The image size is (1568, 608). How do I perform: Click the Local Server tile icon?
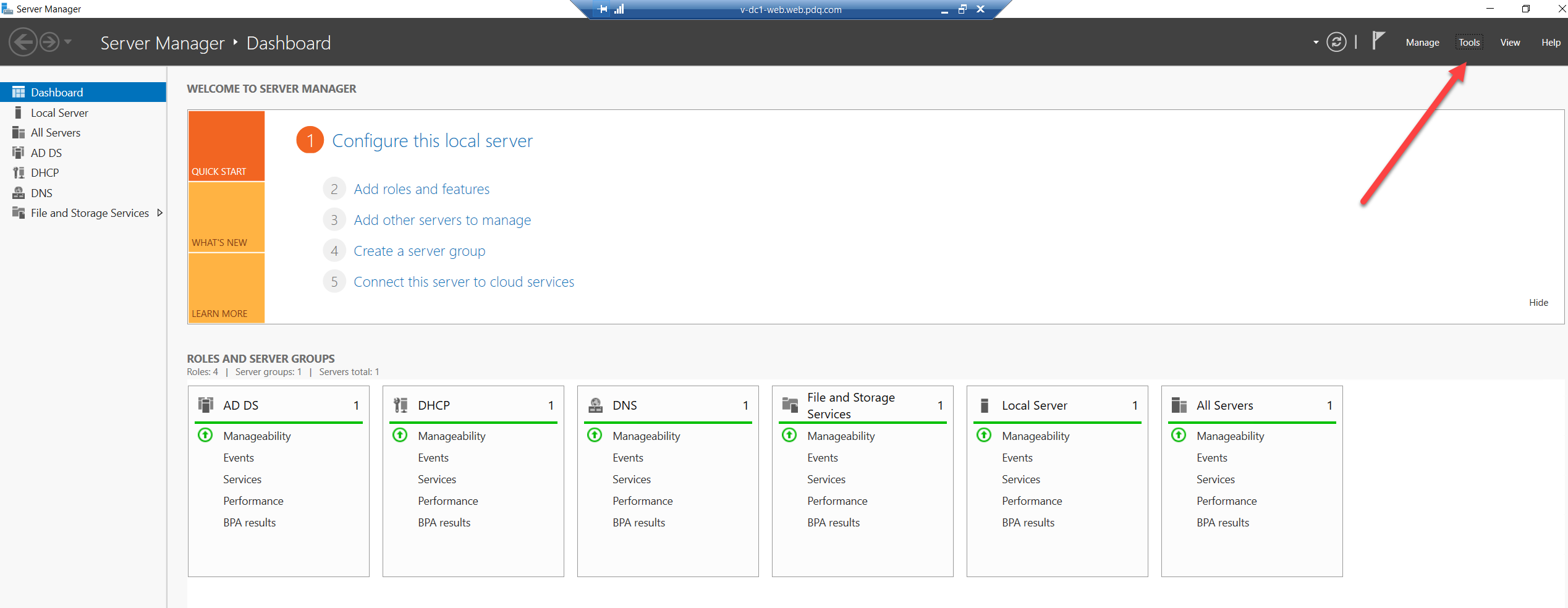pyautogui.click(x=985, y=405)
